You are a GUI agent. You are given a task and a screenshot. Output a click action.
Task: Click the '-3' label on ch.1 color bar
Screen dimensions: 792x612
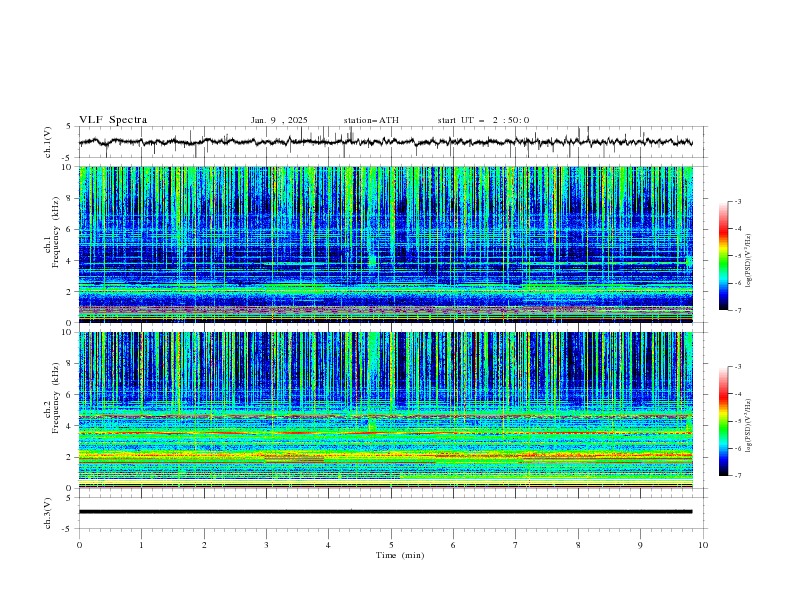coord(738,201)
